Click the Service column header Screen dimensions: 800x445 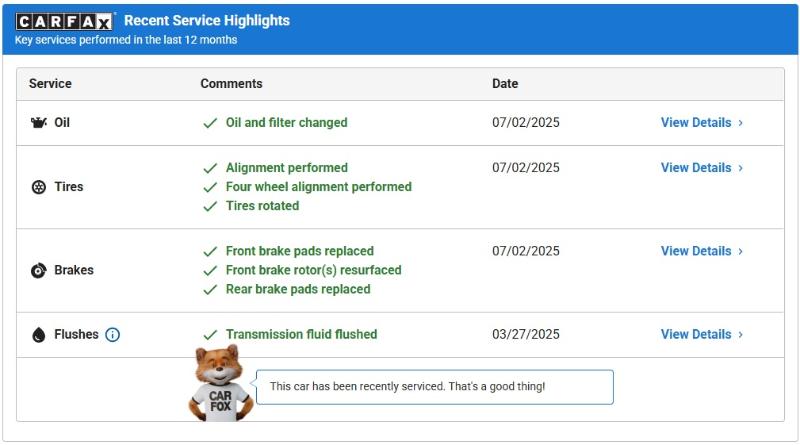(50, 84)
